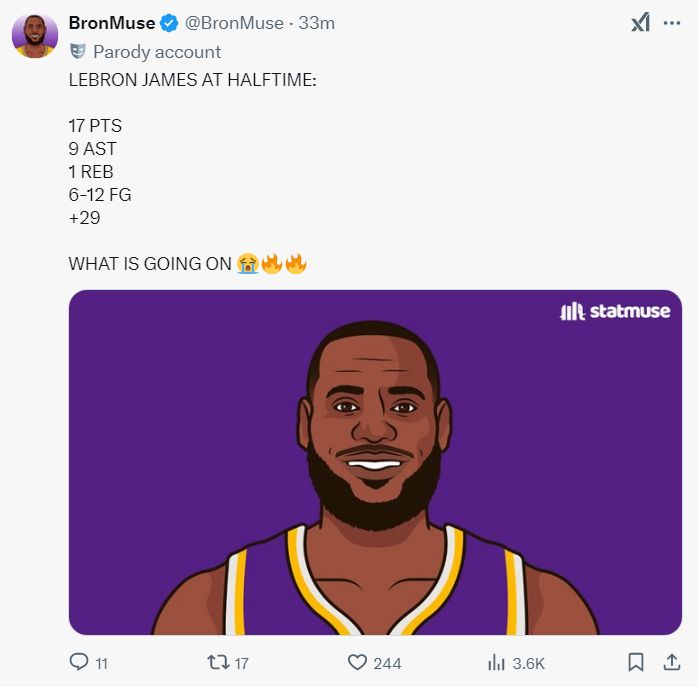Click the blue verified checkmark badge
The width and height of the screenshot is (698, 687).
(170, 23)
